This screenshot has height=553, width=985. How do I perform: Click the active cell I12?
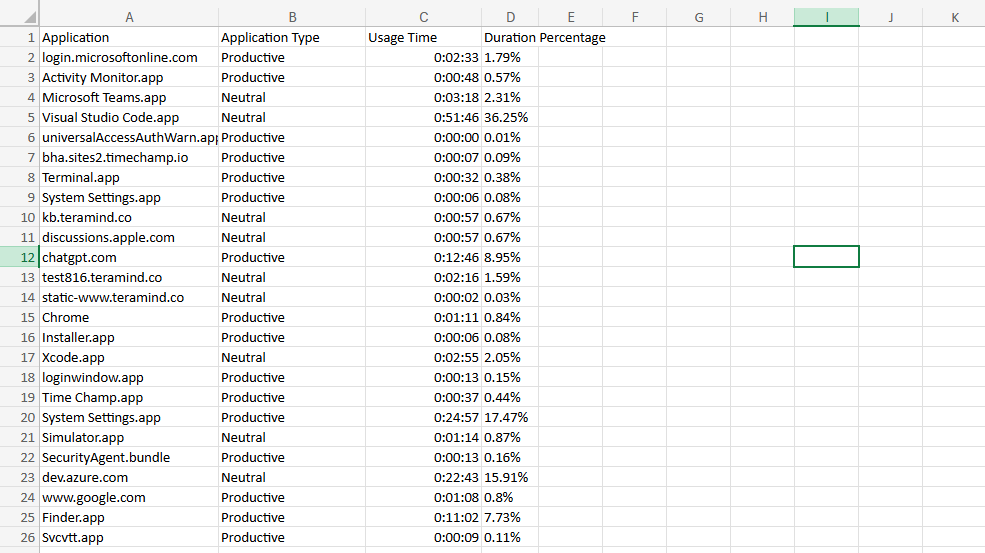(x=827, y=257)
